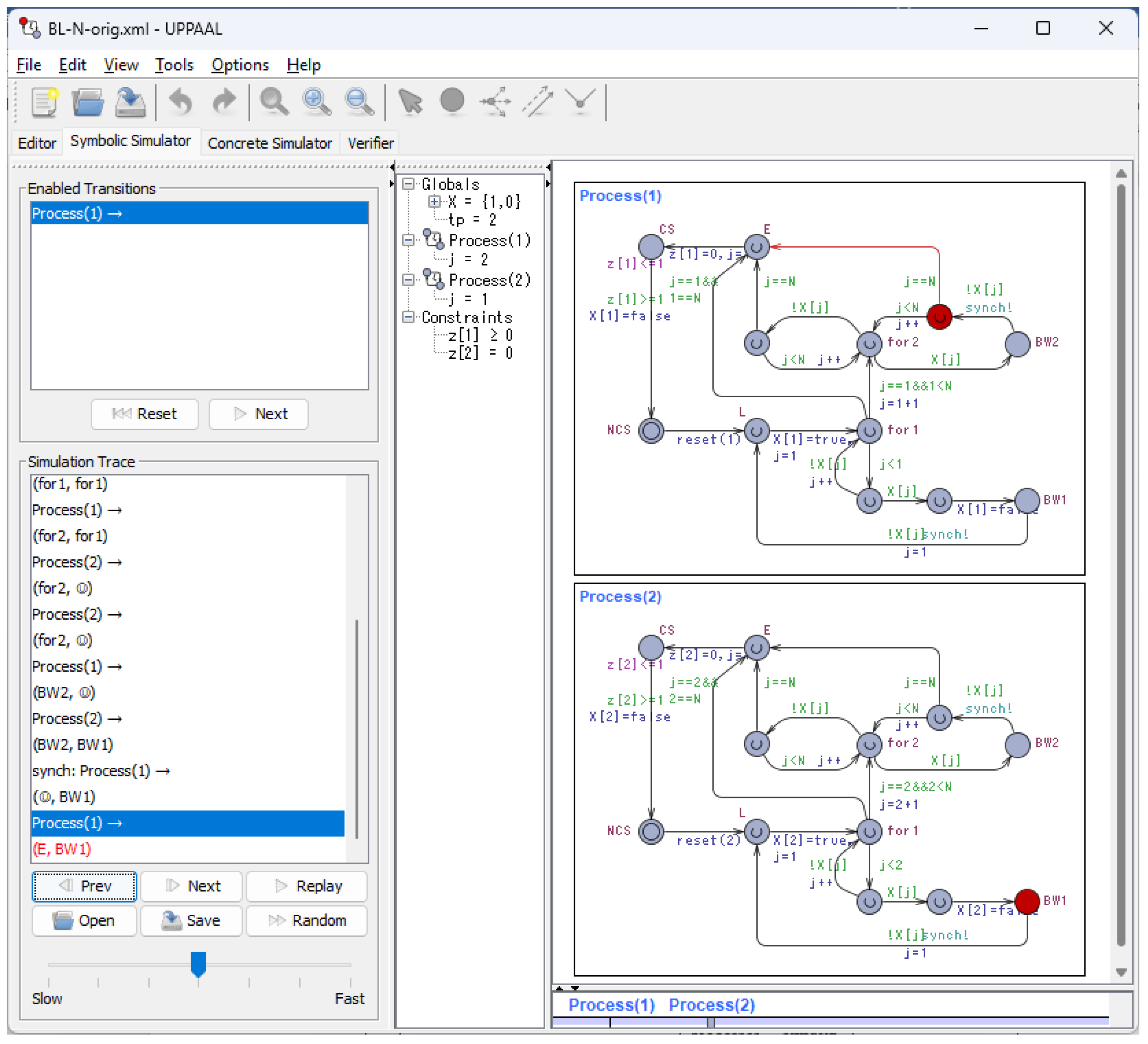This screenshot has height=1044, width=1148.
Task: Pick the Add Edge tool icon
Action: coord(537,102)
